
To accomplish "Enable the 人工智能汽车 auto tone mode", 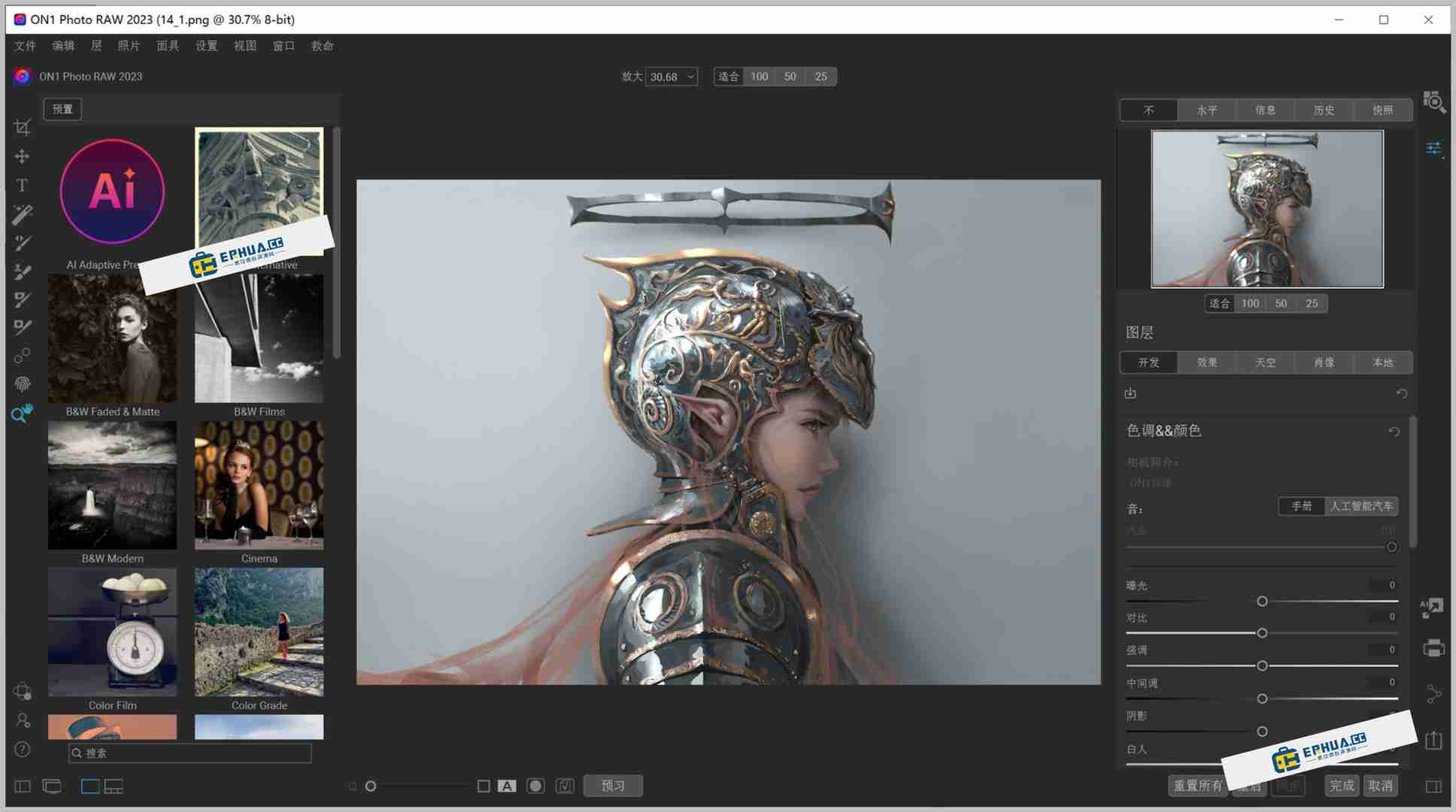I will point(1363,506).
